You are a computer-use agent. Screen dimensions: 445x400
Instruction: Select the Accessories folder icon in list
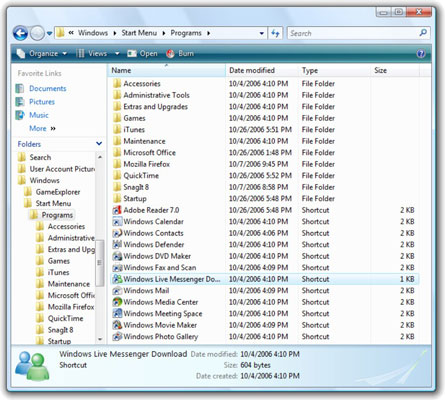(x=117, y=83)
